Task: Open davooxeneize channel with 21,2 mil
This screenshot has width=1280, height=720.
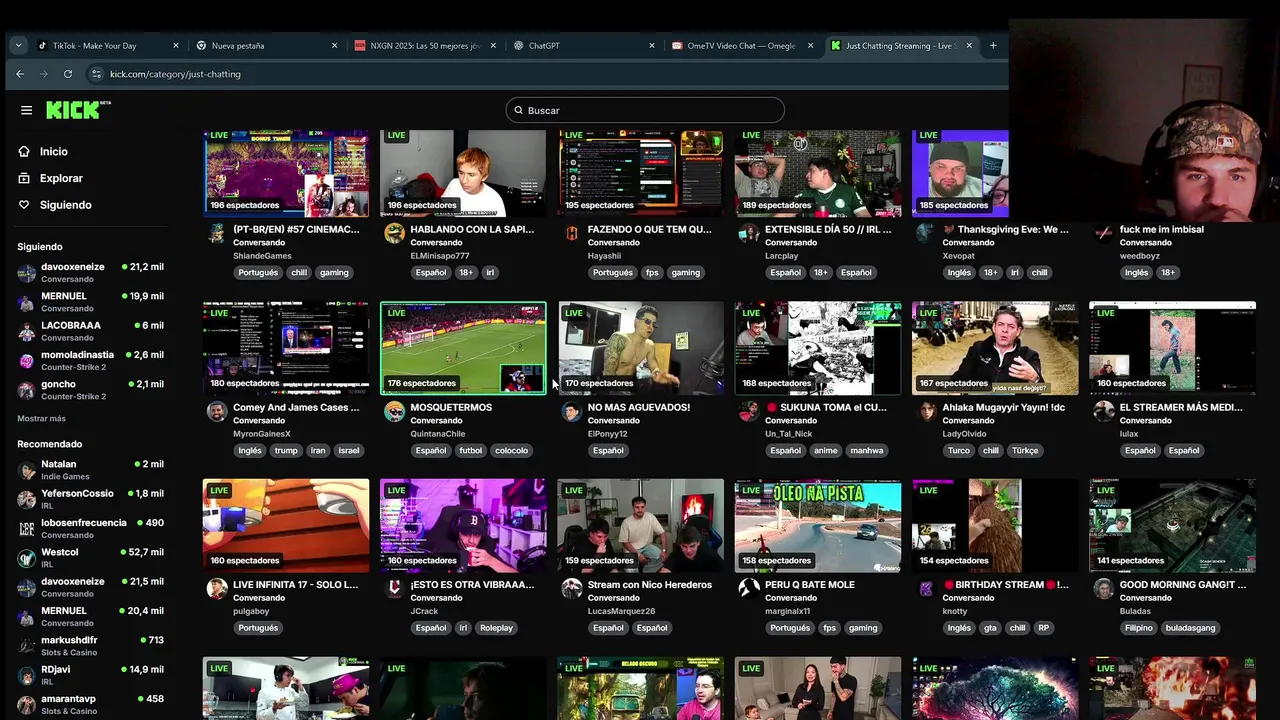Action: (x=90, y=273)
